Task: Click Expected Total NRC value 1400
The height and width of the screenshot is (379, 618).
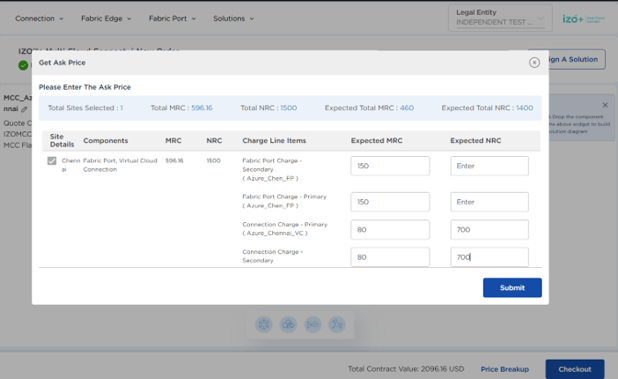Action: [525, 108]
